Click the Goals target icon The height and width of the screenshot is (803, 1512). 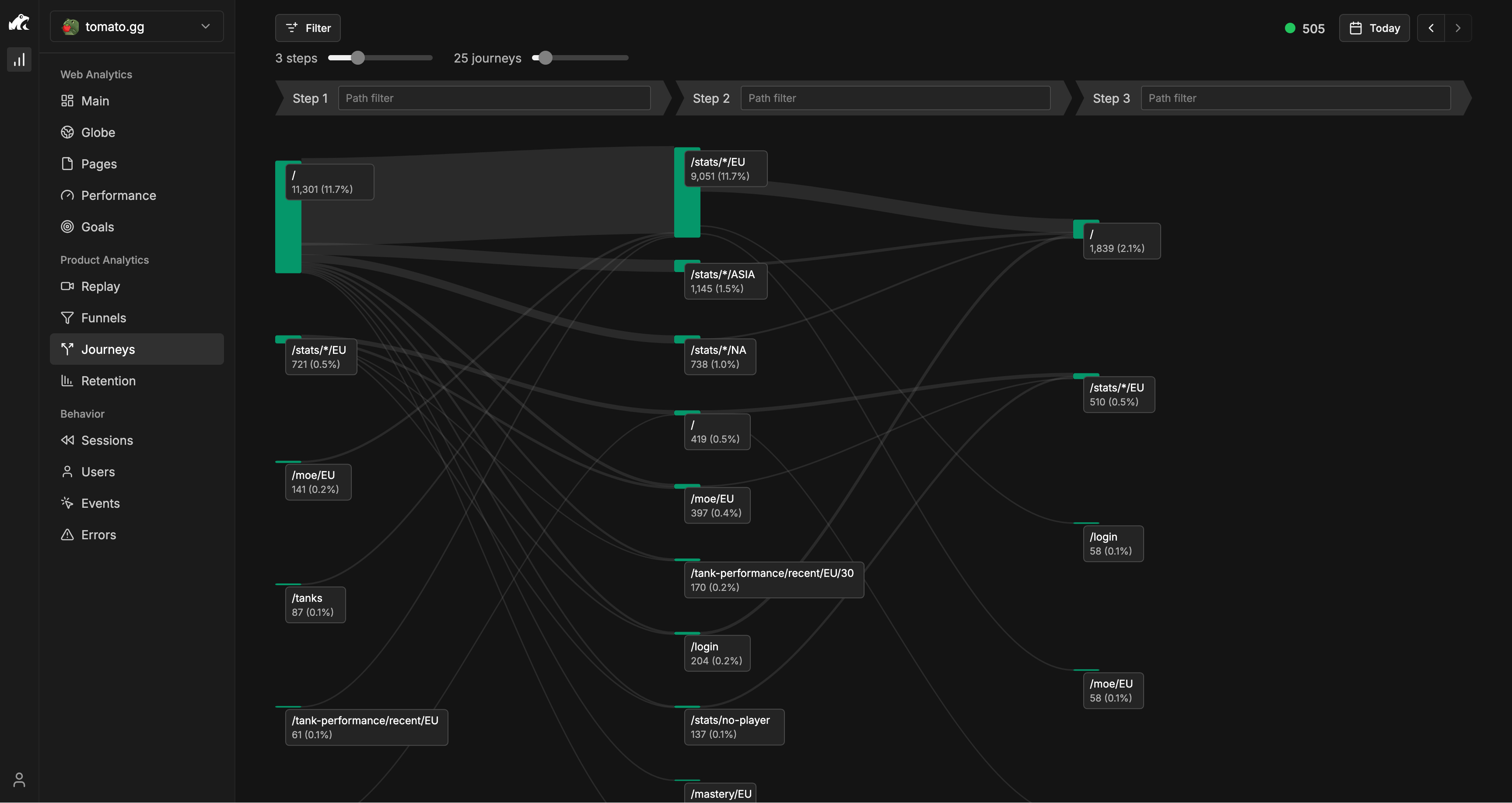(x=67, y=227)
